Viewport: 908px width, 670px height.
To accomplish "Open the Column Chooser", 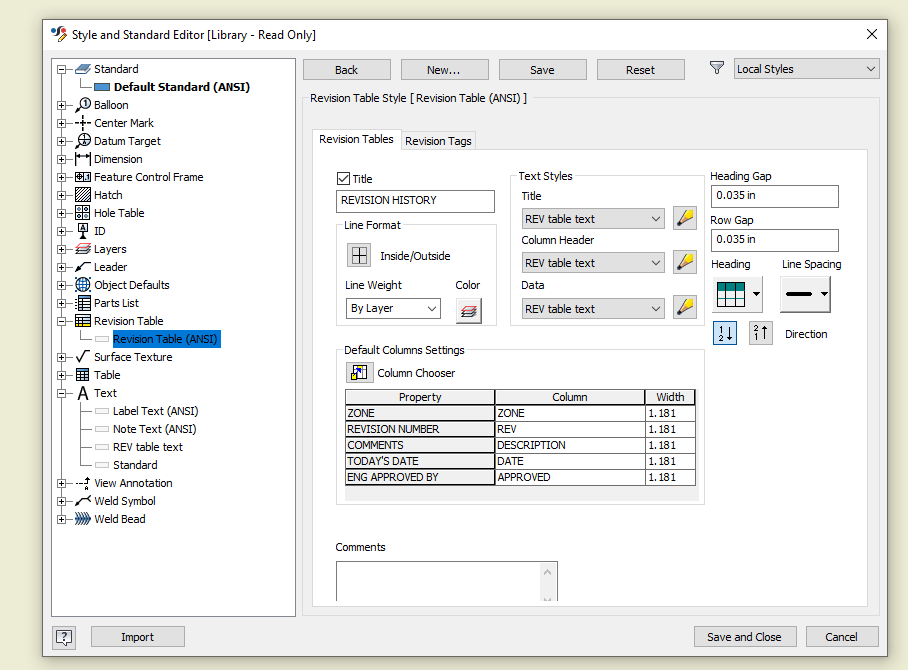I will coord(359,372).
